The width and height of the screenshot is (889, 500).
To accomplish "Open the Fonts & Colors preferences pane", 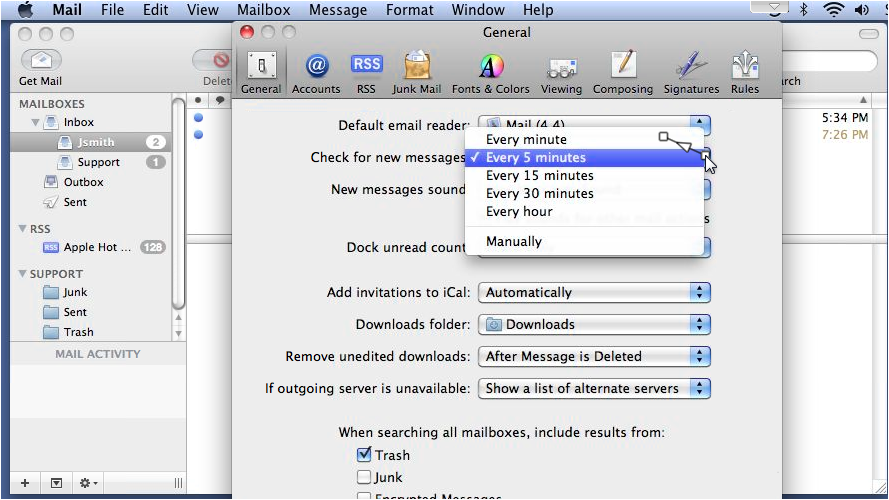I will pos(490,73).
